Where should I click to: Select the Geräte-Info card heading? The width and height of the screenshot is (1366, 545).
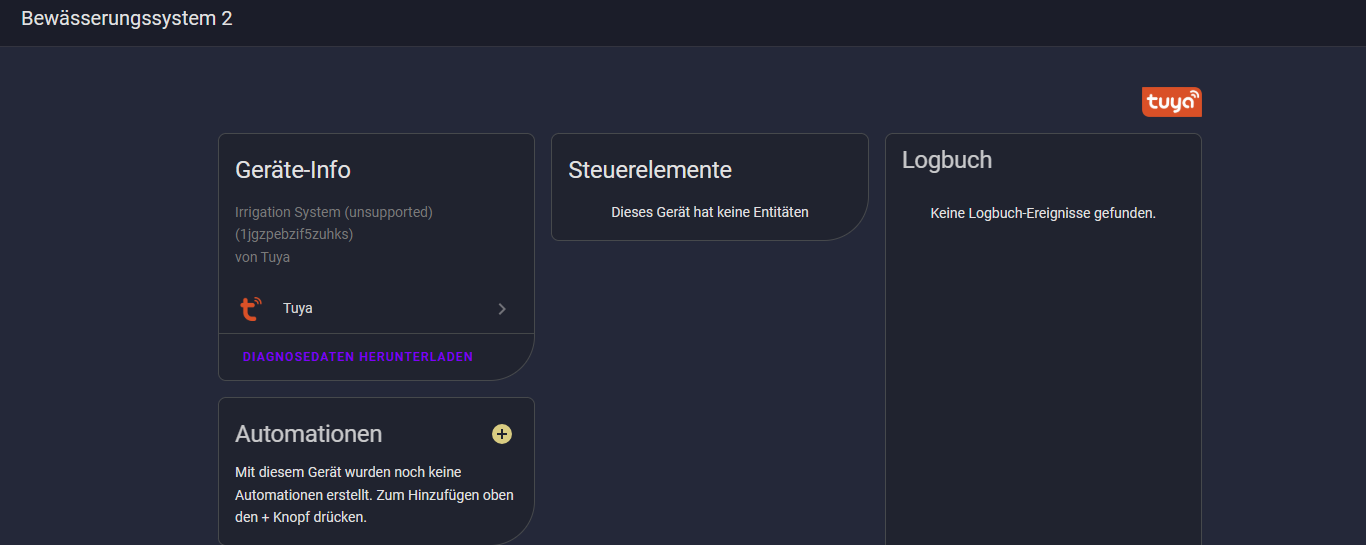[293, 170]
